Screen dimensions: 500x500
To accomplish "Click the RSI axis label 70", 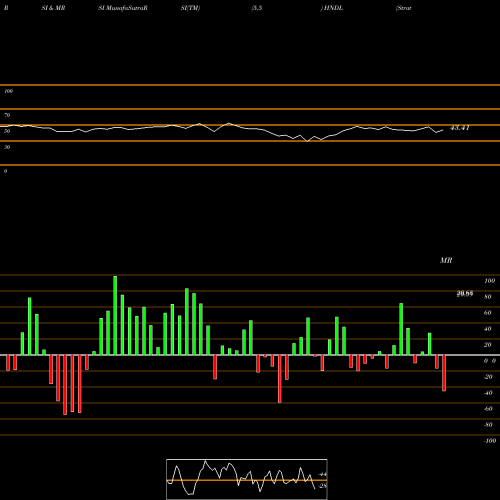I will click(x=7, y=115).
